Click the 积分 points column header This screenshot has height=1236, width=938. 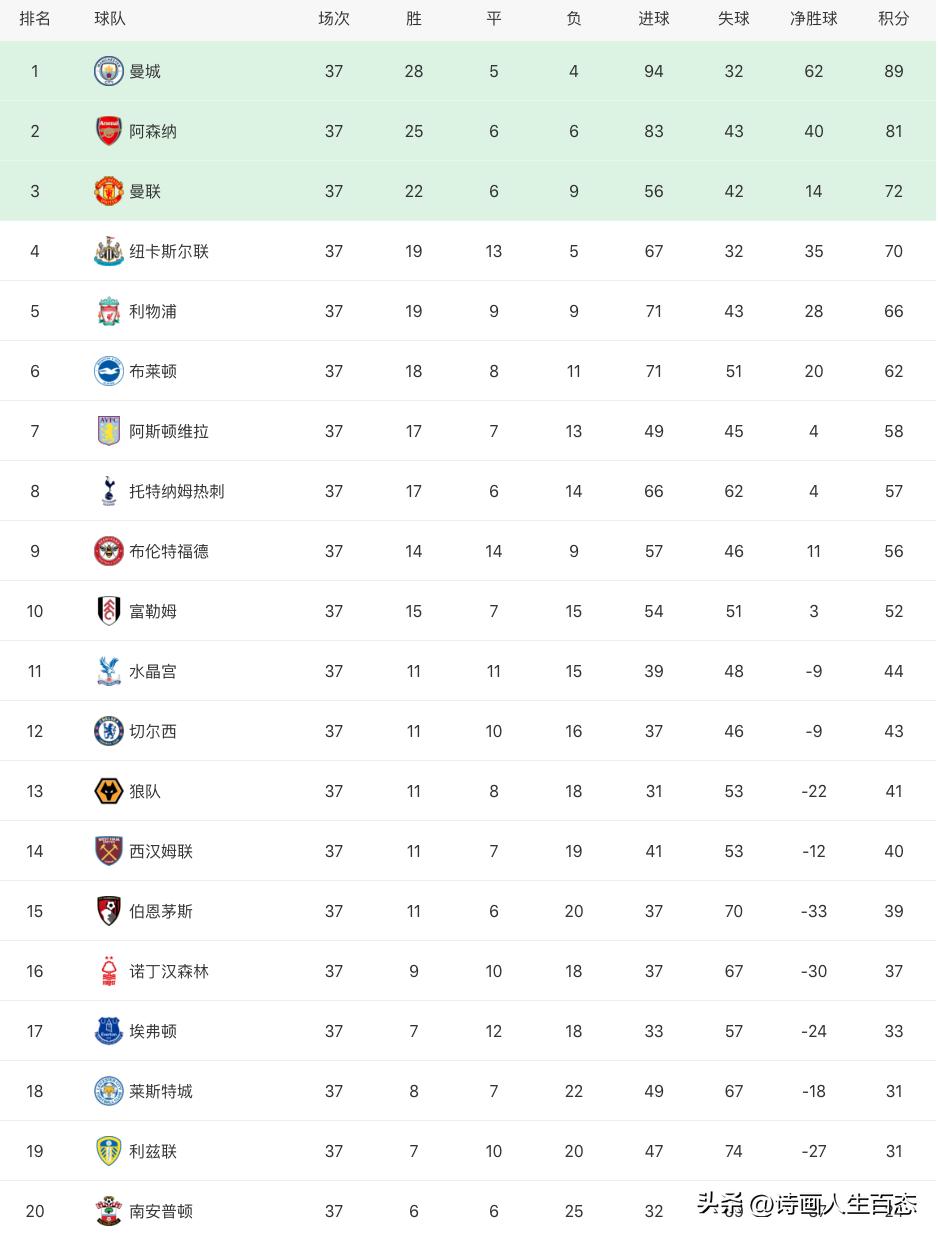pyautogui.click(x=893, y=19)
